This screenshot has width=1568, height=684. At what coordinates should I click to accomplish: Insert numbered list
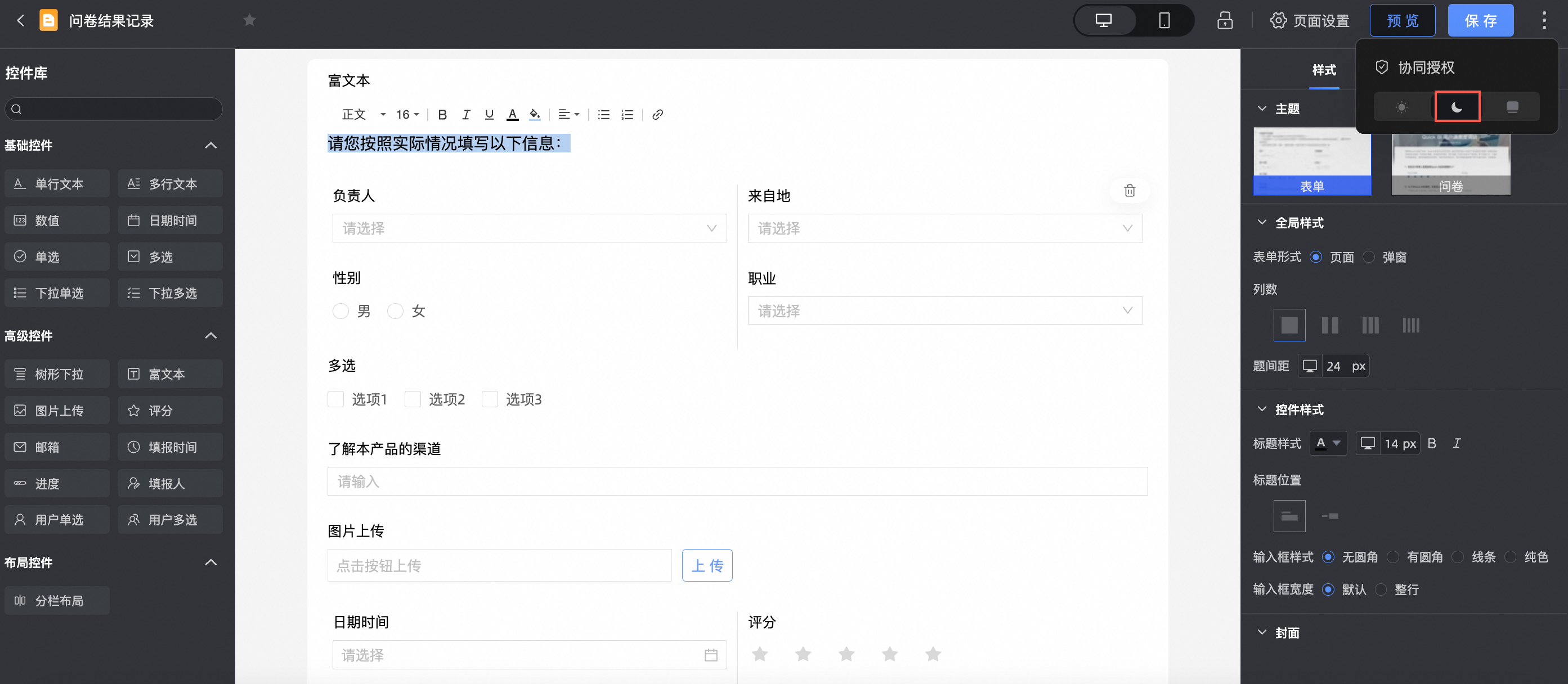[627, 114]
